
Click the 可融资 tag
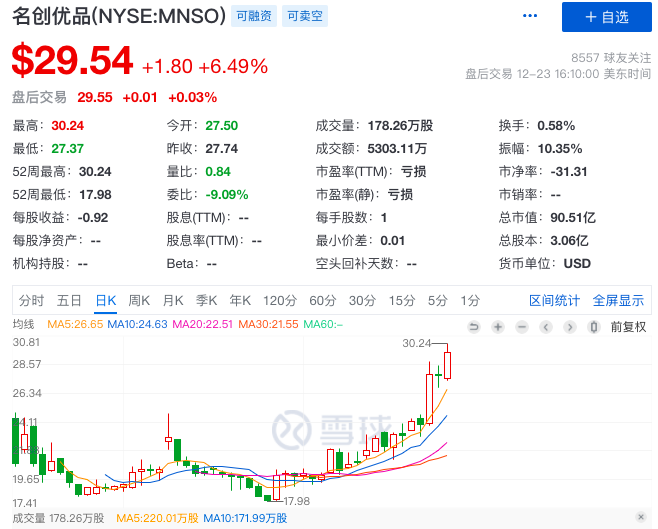click(254, 16)
